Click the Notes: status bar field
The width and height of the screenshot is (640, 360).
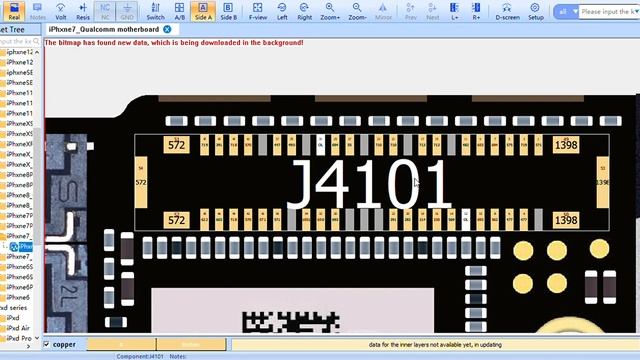coord(178,356)
